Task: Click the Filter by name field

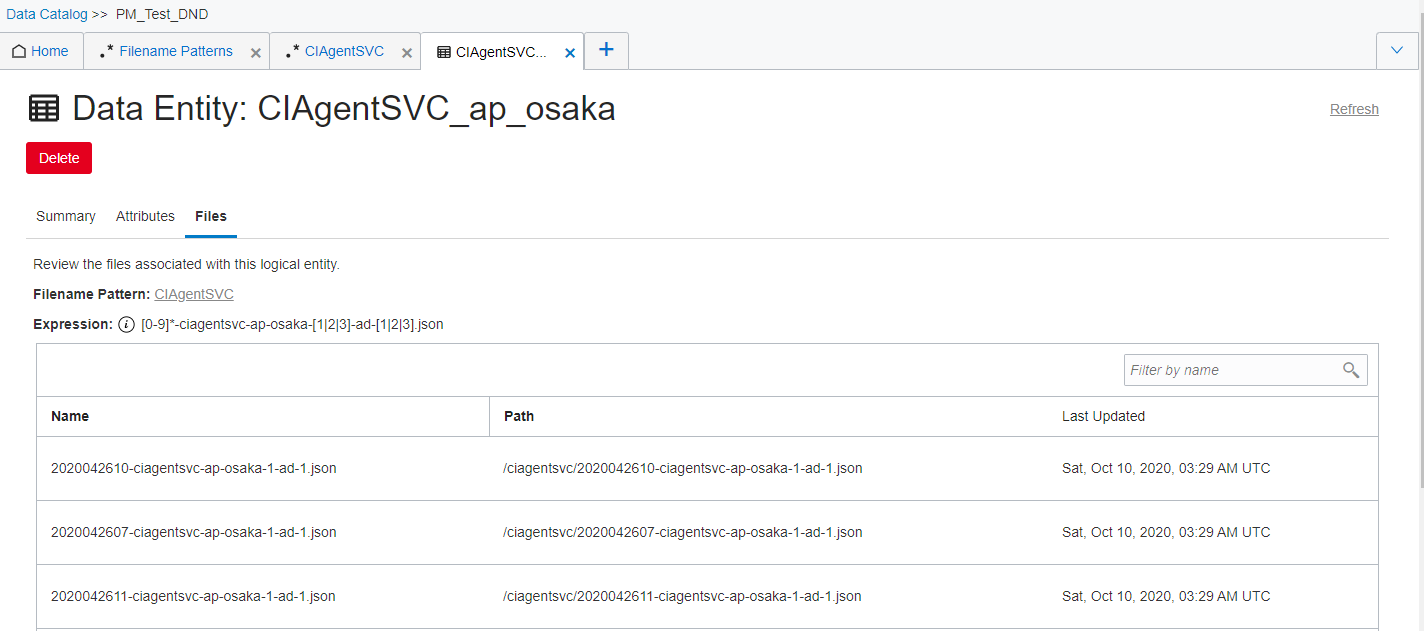Action: (1232, 371)
